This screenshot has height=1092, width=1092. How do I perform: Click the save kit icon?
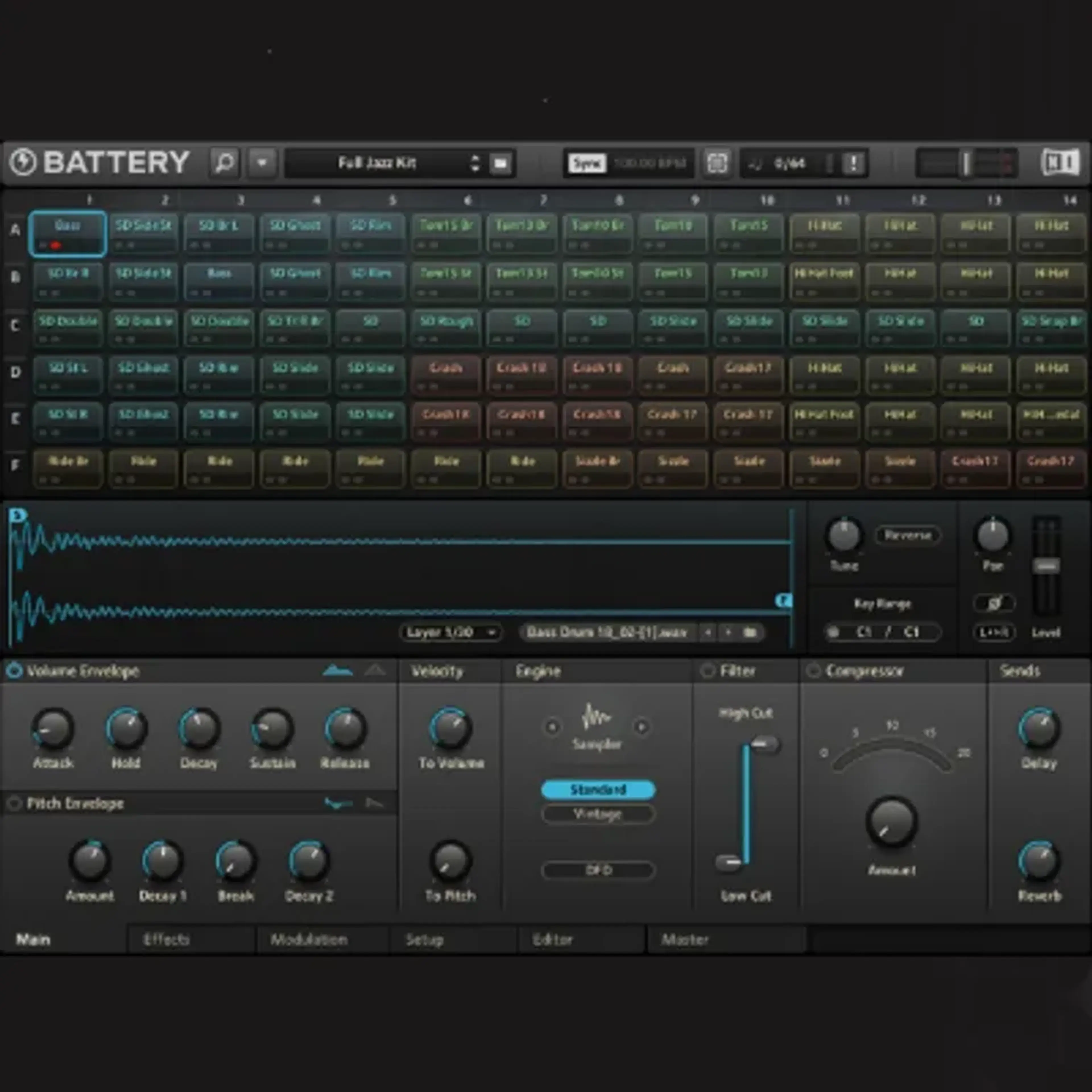(500, 163)
